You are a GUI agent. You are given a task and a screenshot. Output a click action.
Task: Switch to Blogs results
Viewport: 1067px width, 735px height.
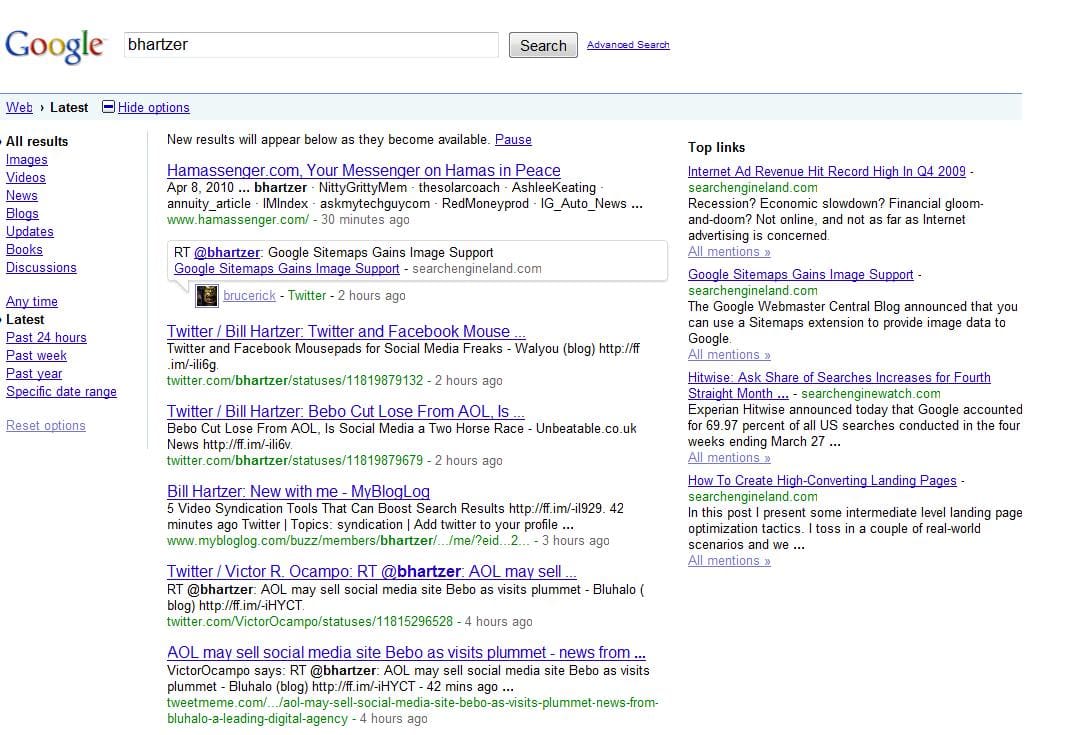coord(23,214)
